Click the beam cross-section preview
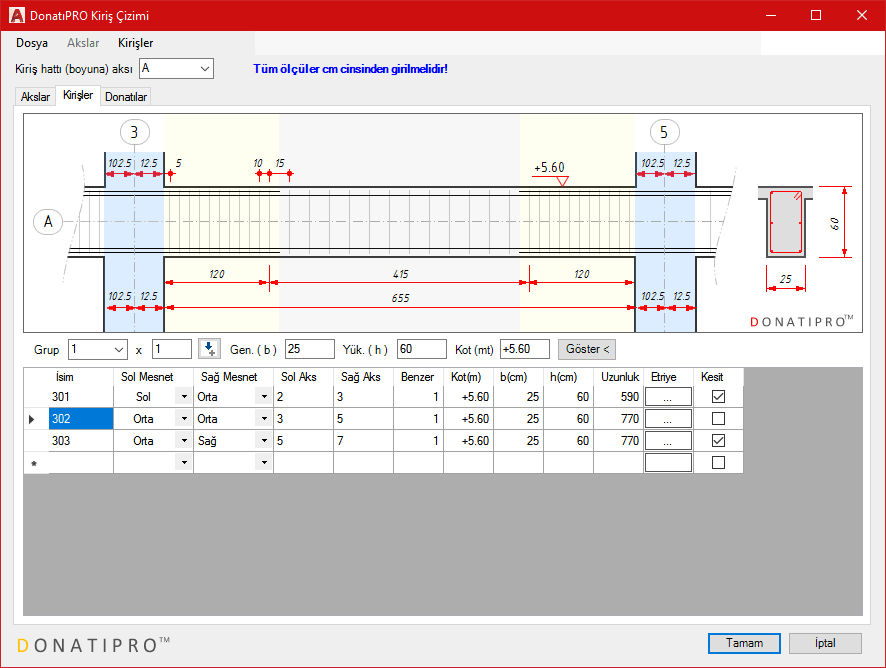The image size is (886, 668). [786, 221]
